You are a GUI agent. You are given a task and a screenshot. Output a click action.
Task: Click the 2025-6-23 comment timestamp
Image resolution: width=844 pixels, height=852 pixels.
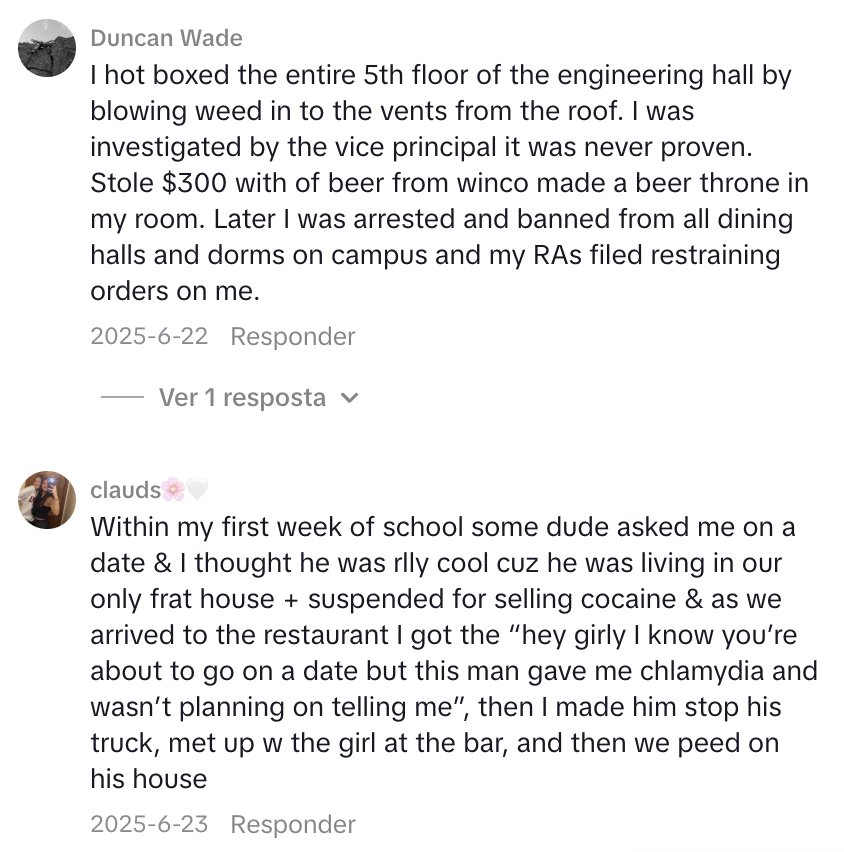click(x=149, y=824)
